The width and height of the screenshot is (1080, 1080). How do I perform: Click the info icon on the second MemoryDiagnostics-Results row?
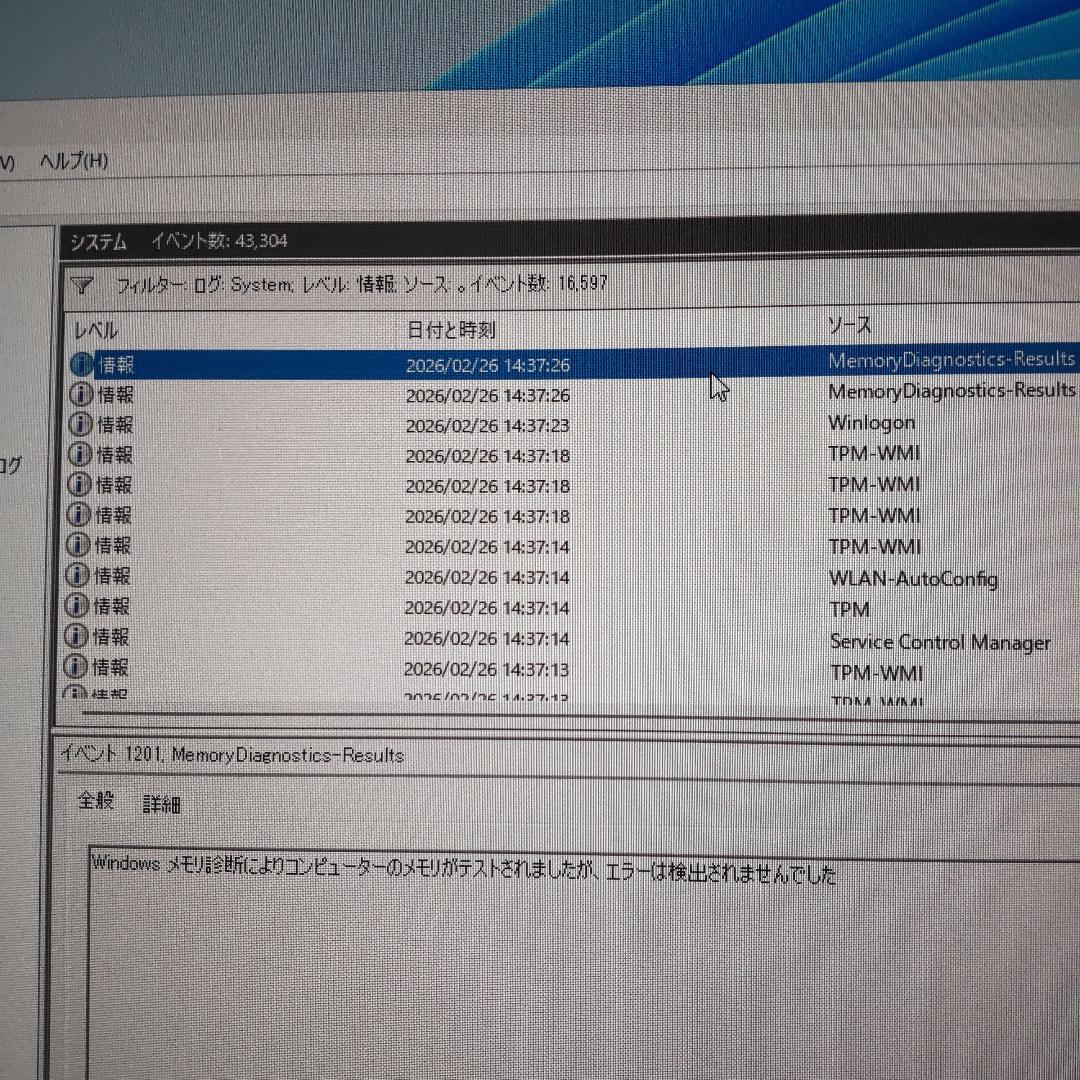tap(80, 393)
